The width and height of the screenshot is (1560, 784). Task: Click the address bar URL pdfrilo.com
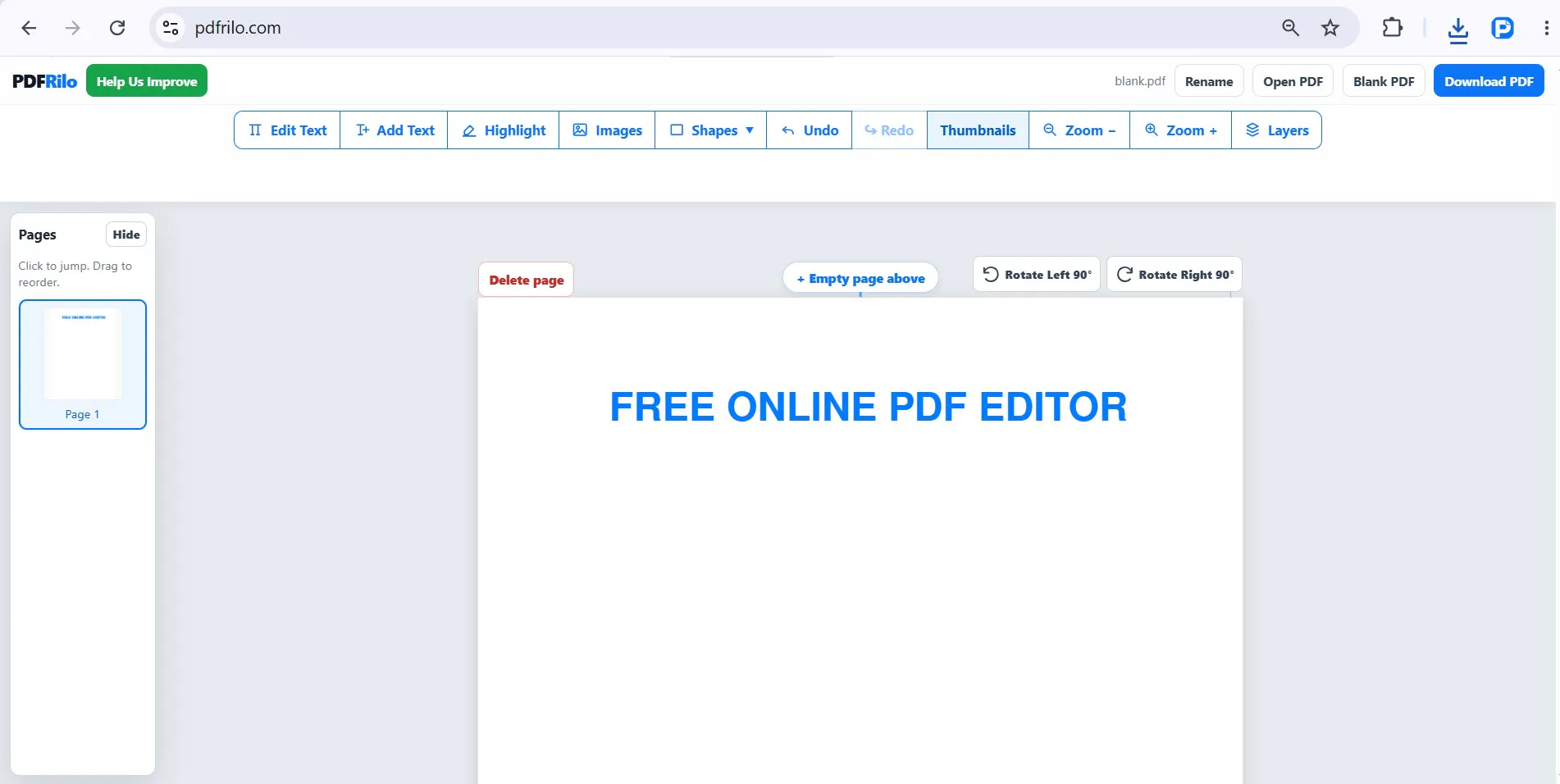[238, 28]
